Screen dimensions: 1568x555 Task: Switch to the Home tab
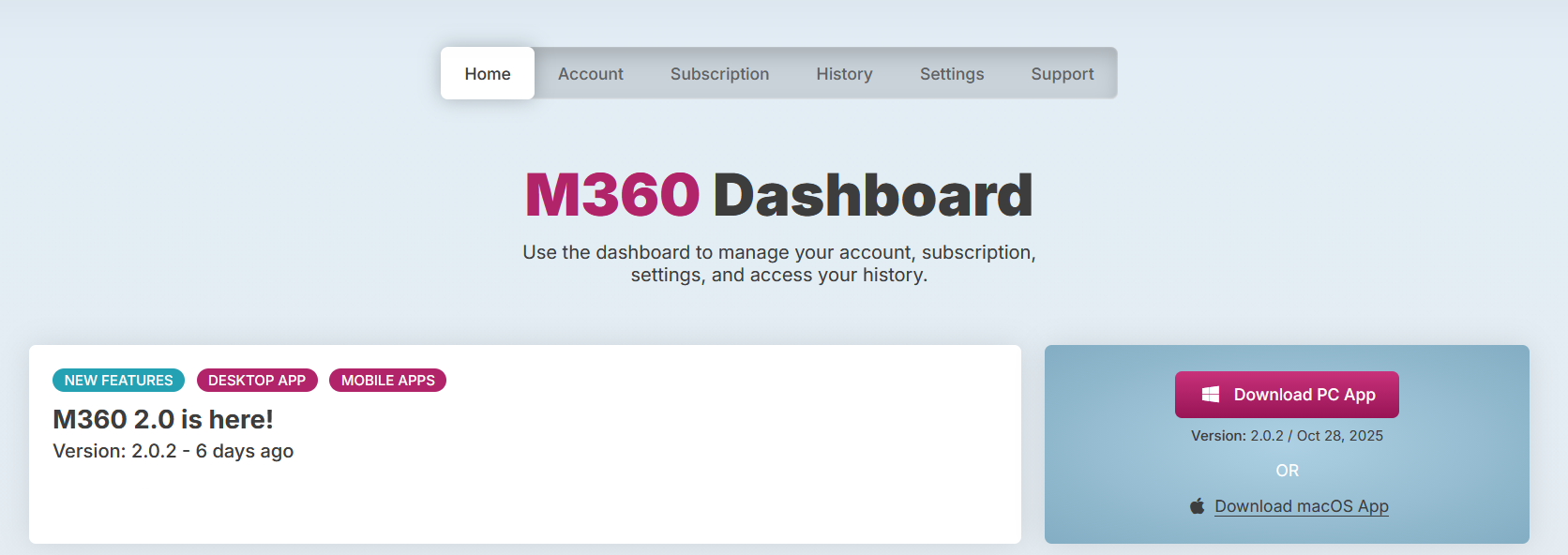(x=488, y=74)
